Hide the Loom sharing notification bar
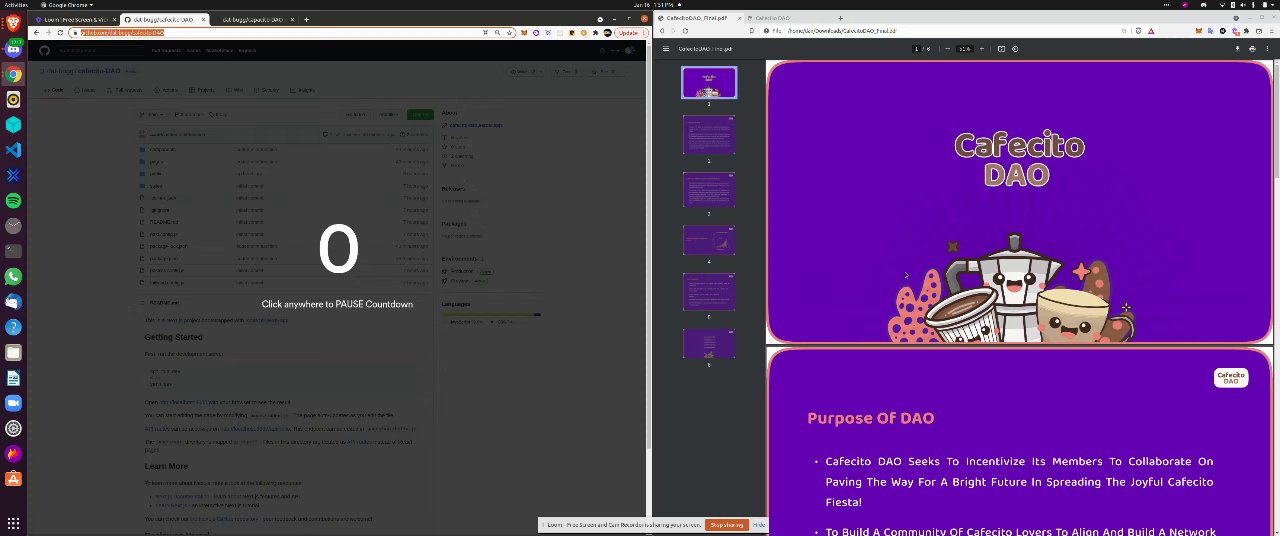The width and height of the screenshot is (1280, 536). [759, 525]
